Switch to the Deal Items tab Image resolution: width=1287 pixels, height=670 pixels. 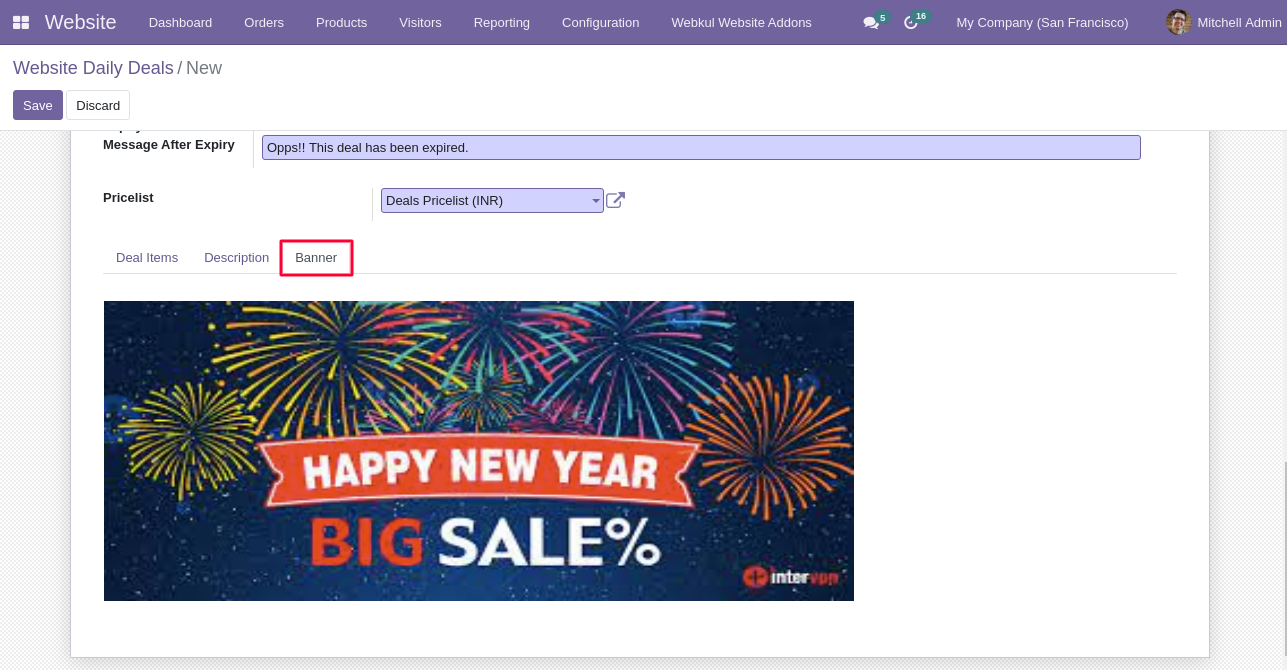(147, 257)
